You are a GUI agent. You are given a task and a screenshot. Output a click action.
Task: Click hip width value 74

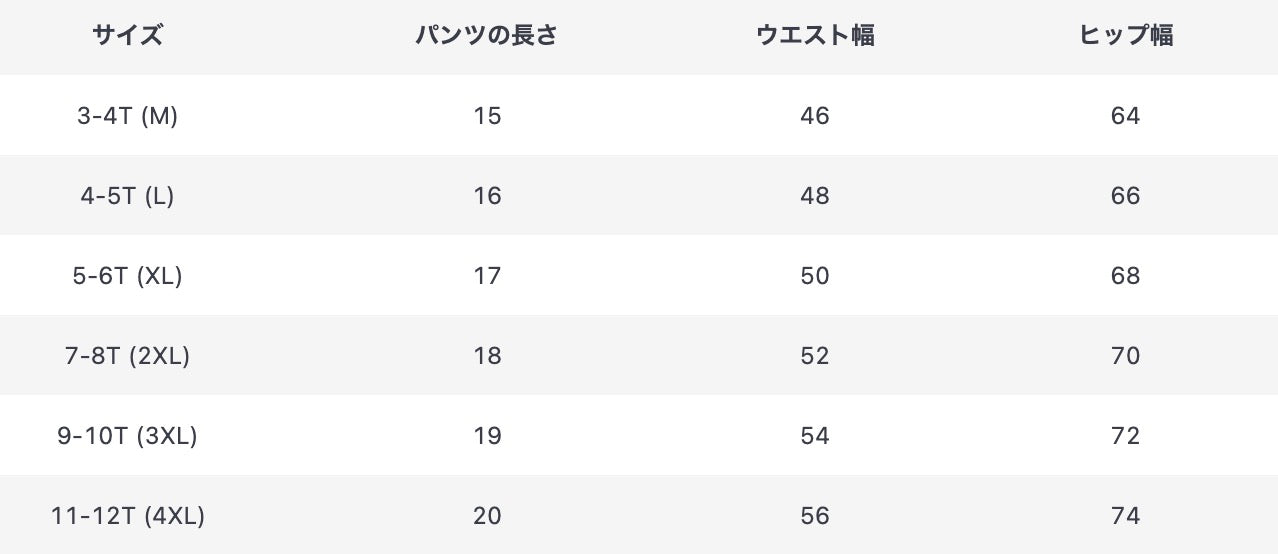(1125, 516)
